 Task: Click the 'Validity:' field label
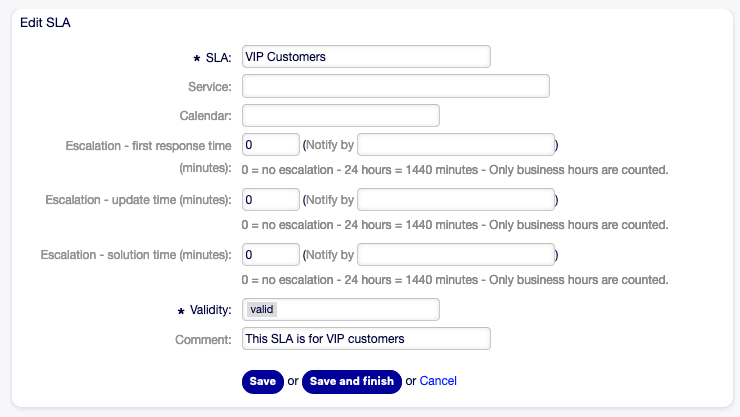click(x=209, y=311)
